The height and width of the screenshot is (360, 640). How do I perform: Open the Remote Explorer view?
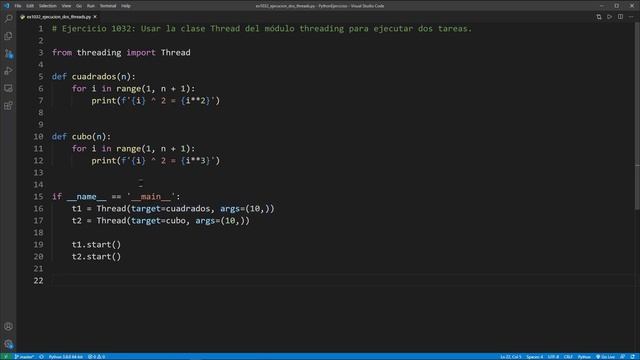[8, 88]
